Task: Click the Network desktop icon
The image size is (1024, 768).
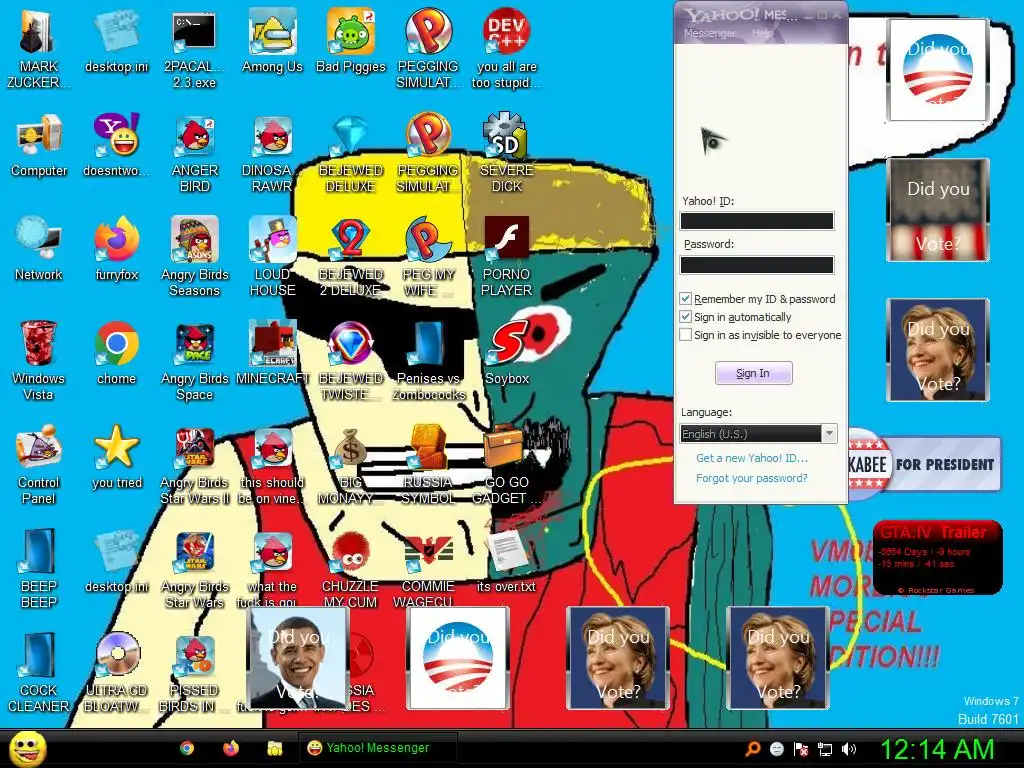Action: coord(39,249)
